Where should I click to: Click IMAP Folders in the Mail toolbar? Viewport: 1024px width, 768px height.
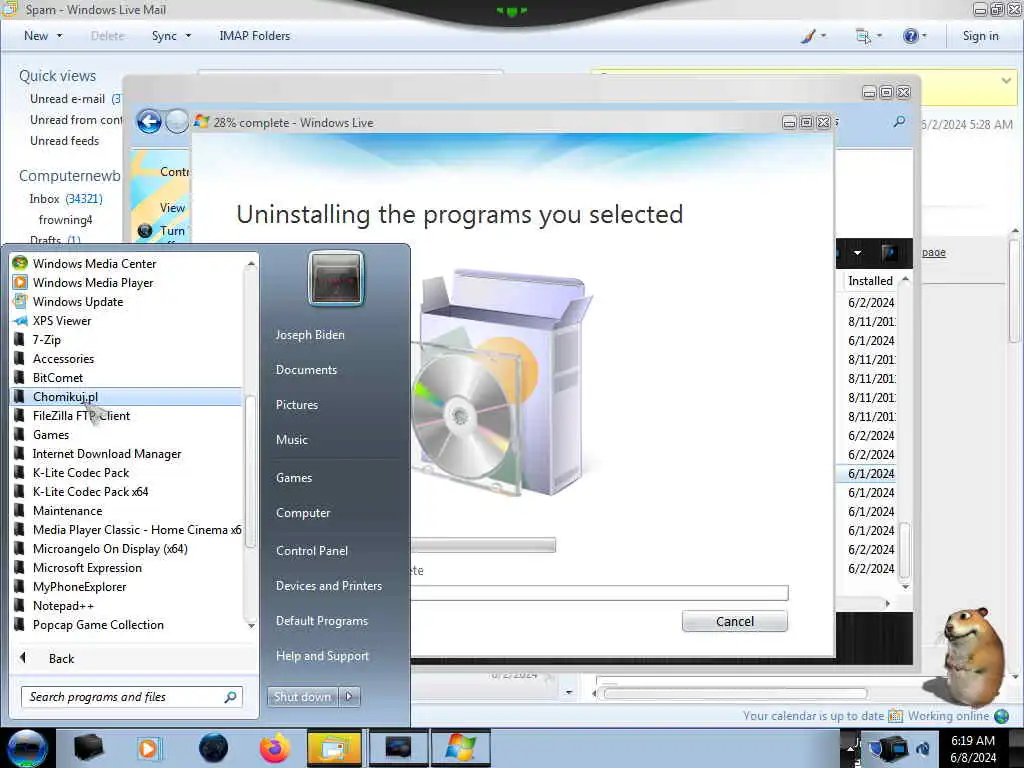coord(255,36)
